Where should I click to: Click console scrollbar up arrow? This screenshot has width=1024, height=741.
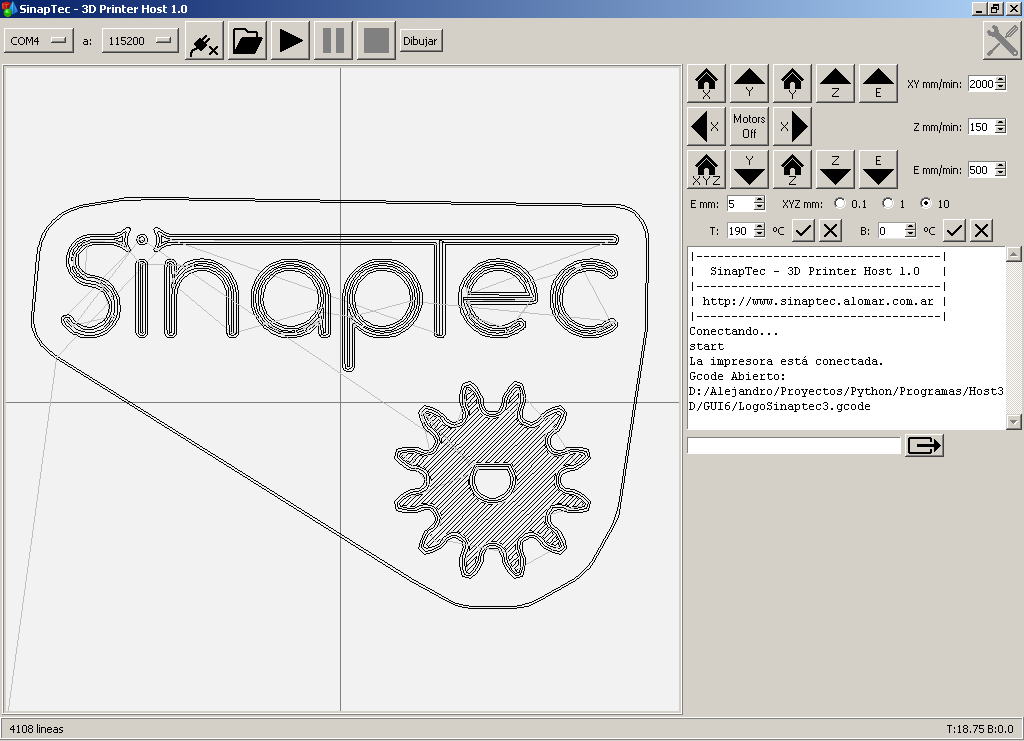click(1014, 254)
